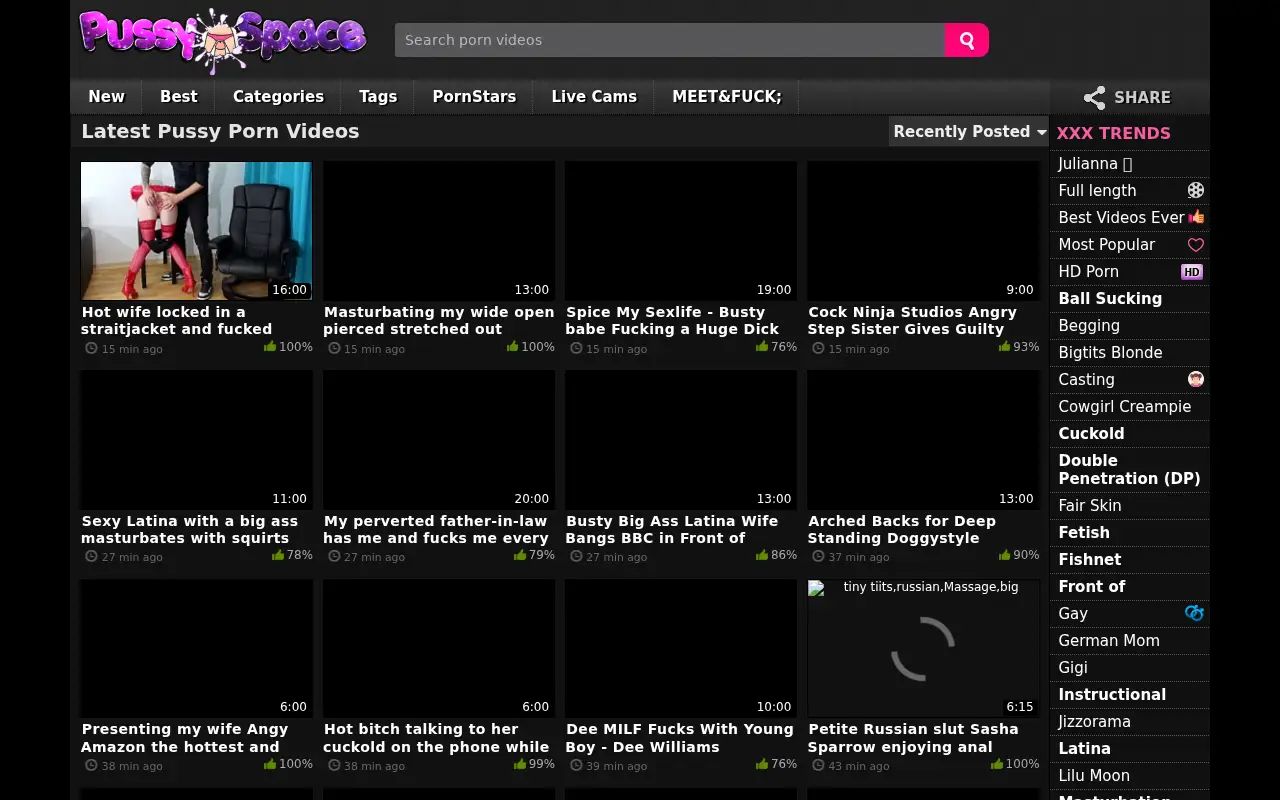Open the 16:00 video thumbnail with the office chair
Screen dimensions: 1280x800
click(x=196, y=231)
